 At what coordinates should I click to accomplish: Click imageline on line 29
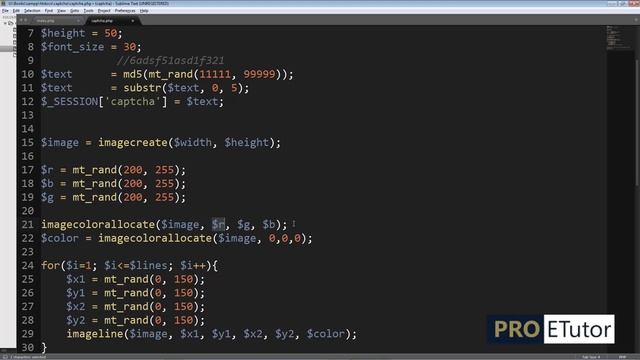95,334
